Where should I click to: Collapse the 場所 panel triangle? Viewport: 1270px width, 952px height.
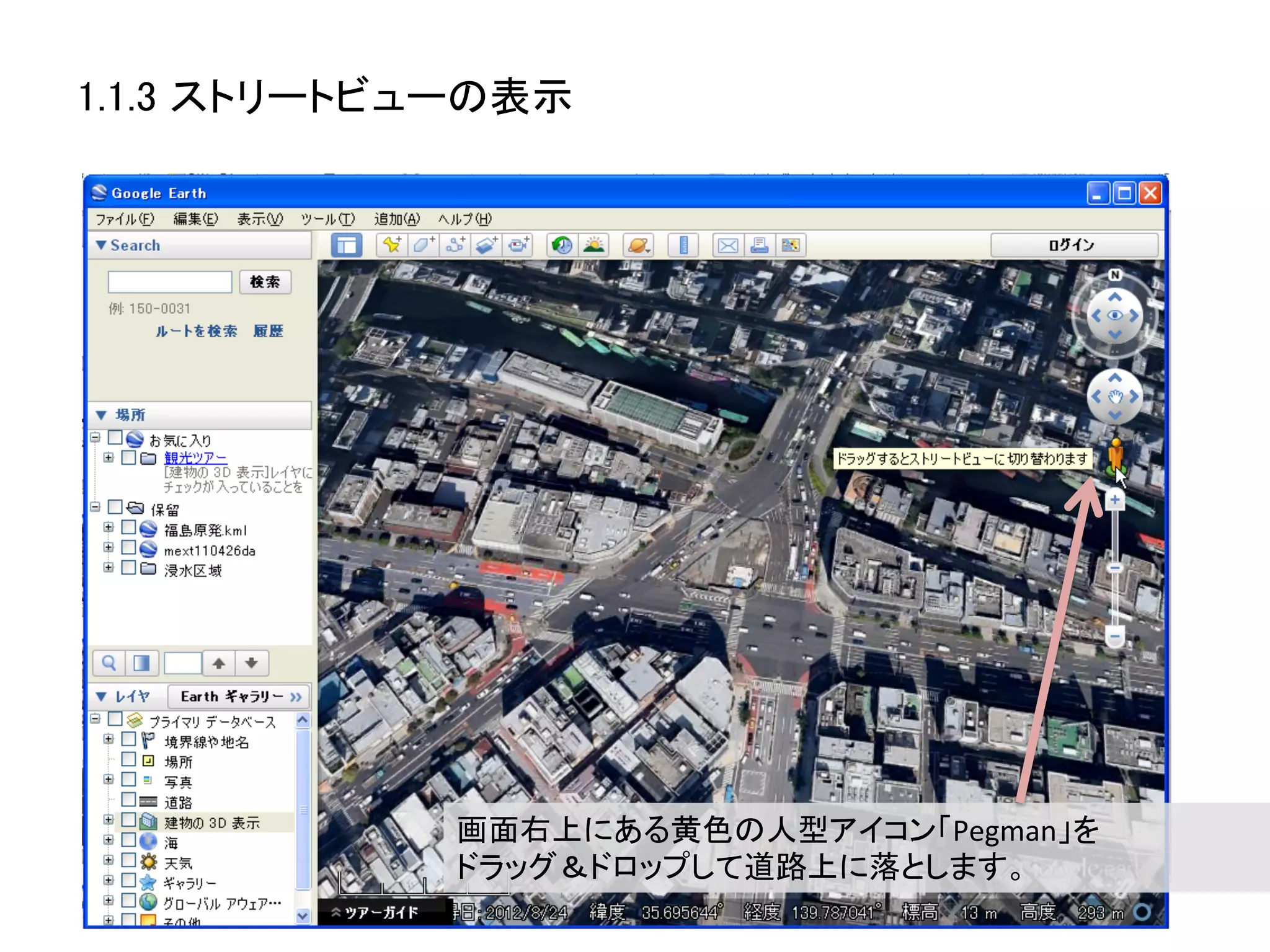pos(101,415)
